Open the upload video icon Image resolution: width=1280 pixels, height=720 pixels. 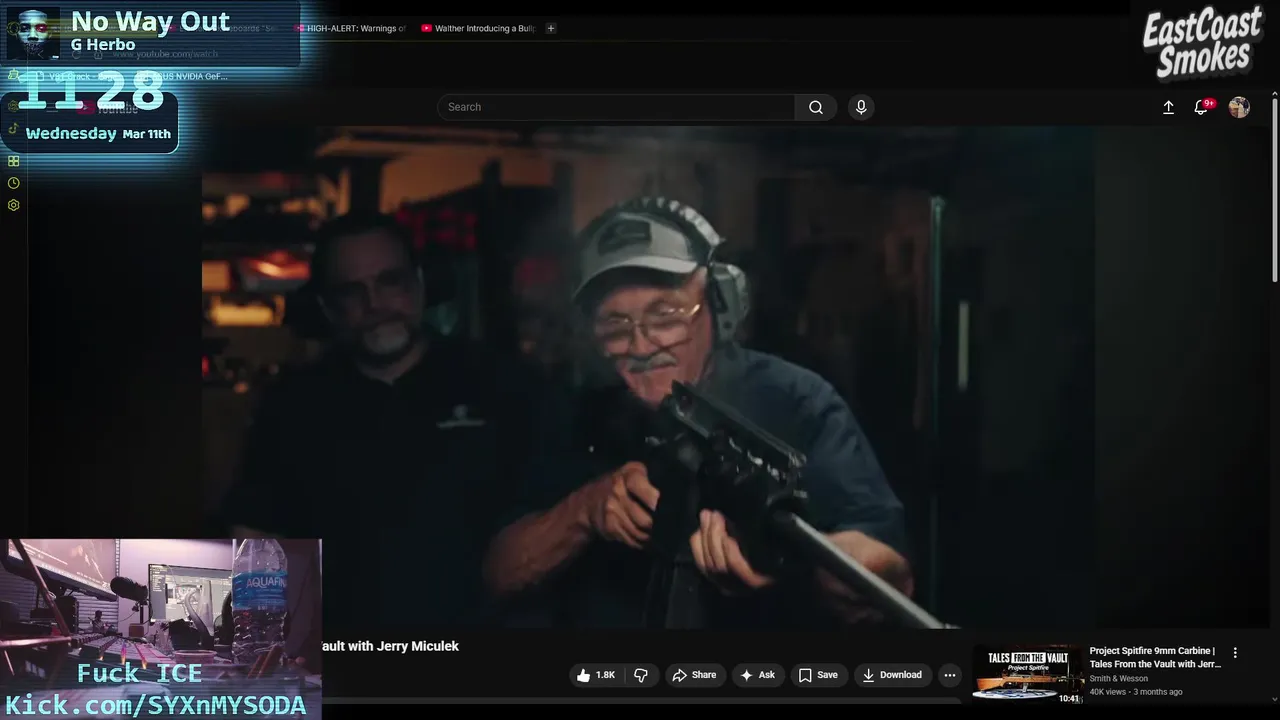click(x=1168, y=107)
